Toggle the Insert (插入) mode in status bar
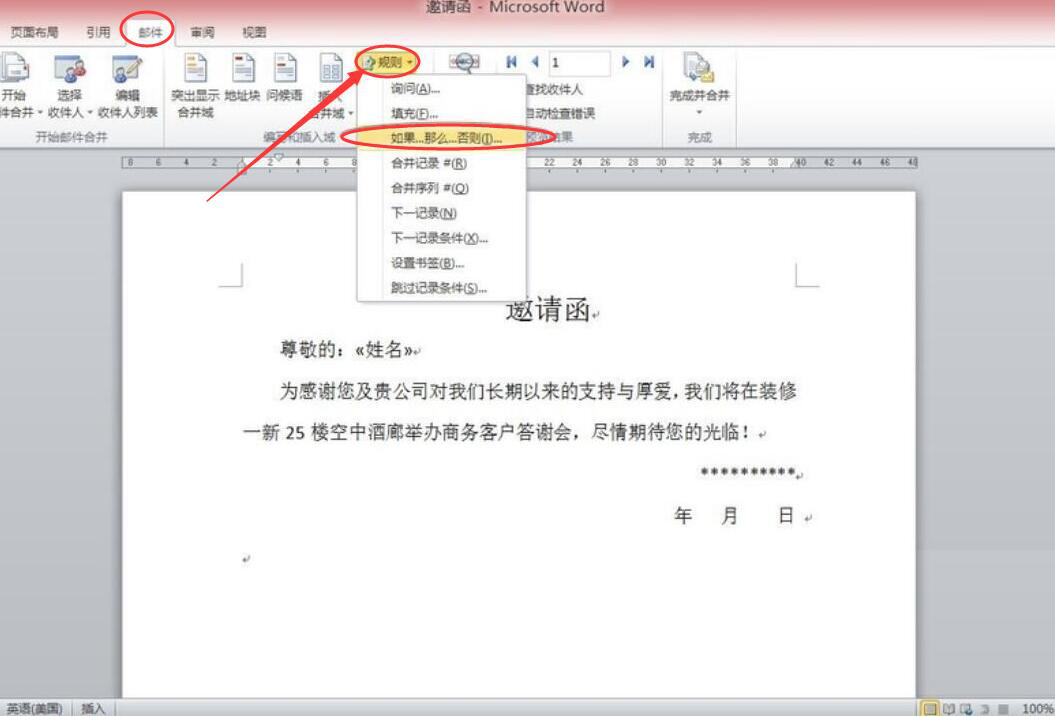The image size is (1055, 716). pos(94,709)
